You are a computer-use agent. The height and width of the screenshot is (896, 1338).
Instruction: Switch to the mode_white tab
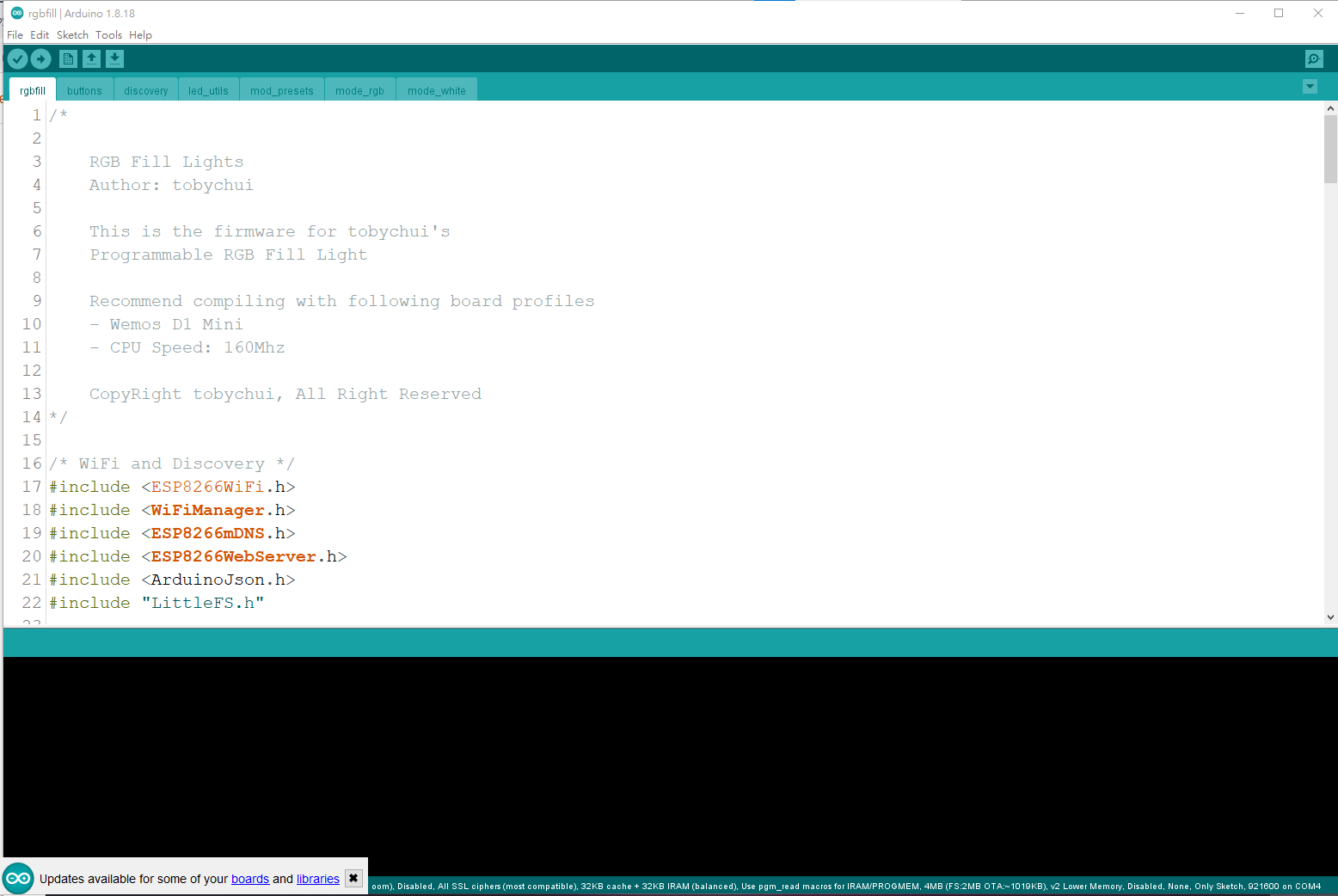(437, 90)
